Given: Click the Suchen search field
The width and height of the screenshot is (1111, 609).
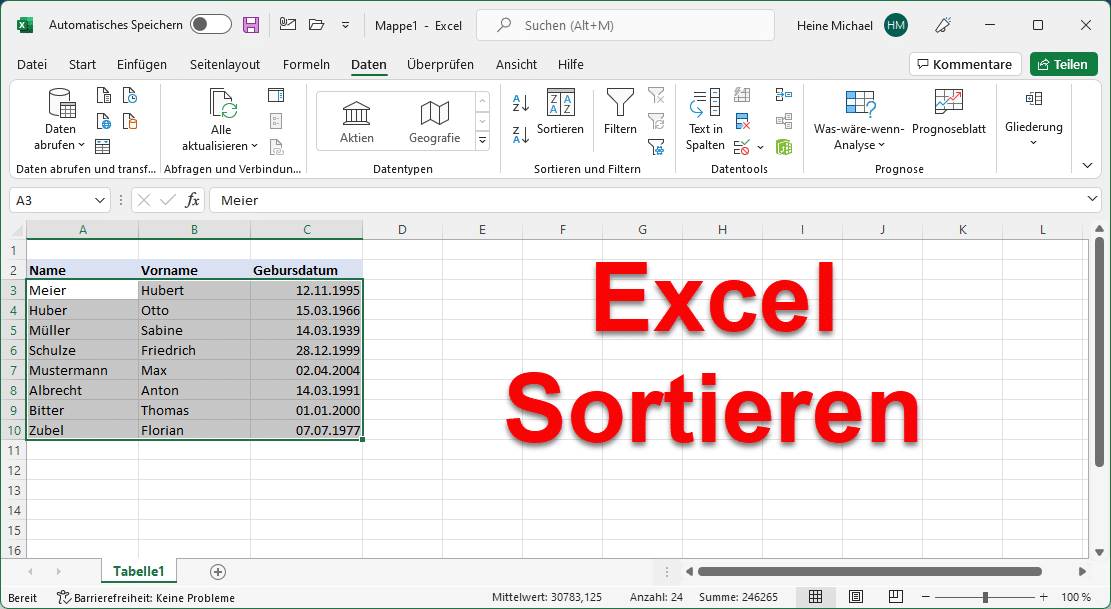Looking at the screenshot, I should click(x=625, y=24).
